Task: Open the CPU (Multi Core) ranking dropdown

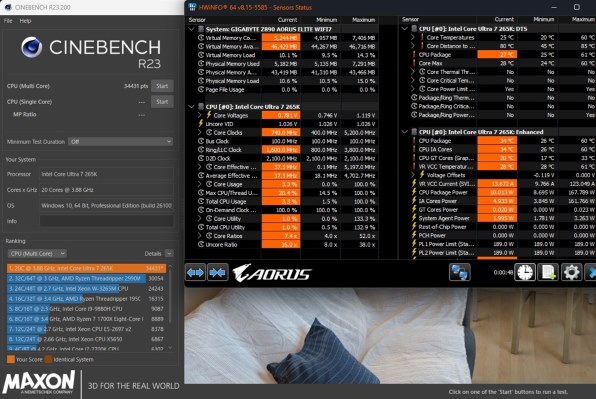Action: point(37,253)
